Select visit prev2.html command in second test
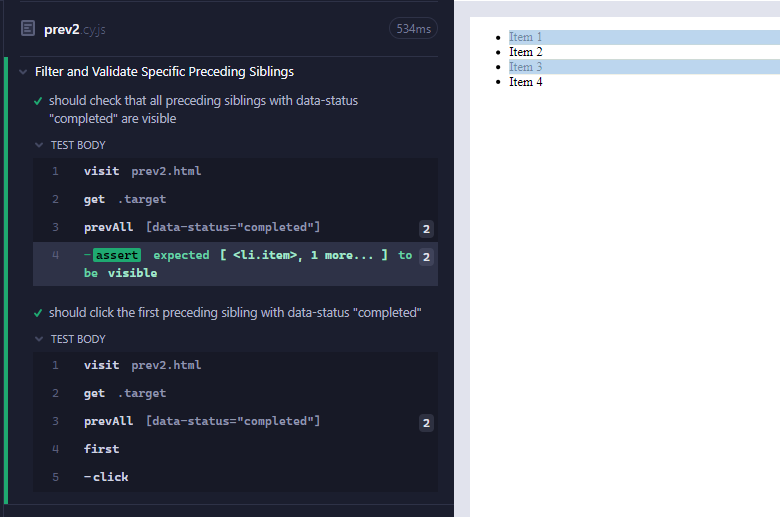 pyautogui.click(x=235, y=365)
